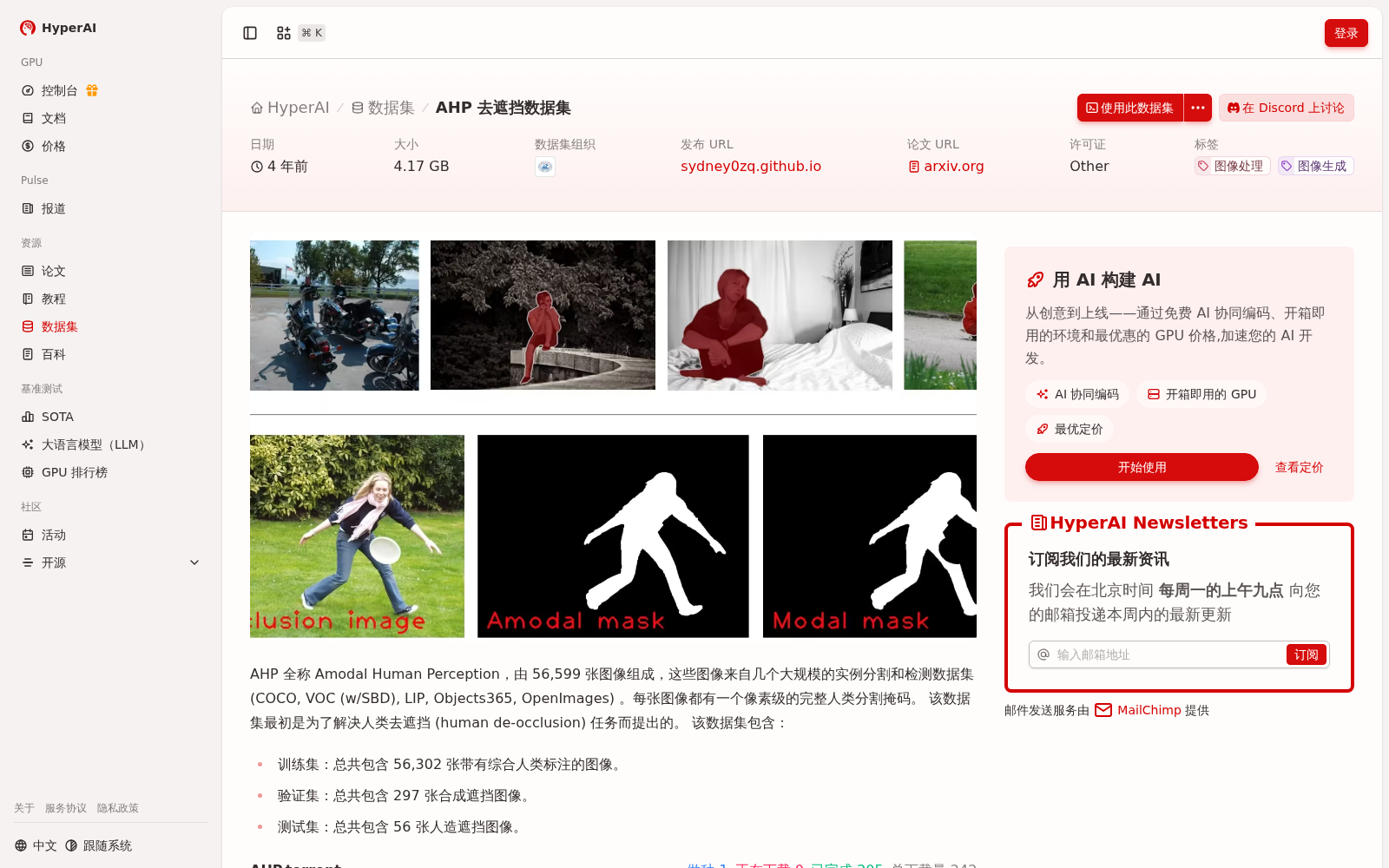This screenshot has width=1389, height=868.
Task: Click the AI 协同编码 chip
Action: click(1077, 394)
